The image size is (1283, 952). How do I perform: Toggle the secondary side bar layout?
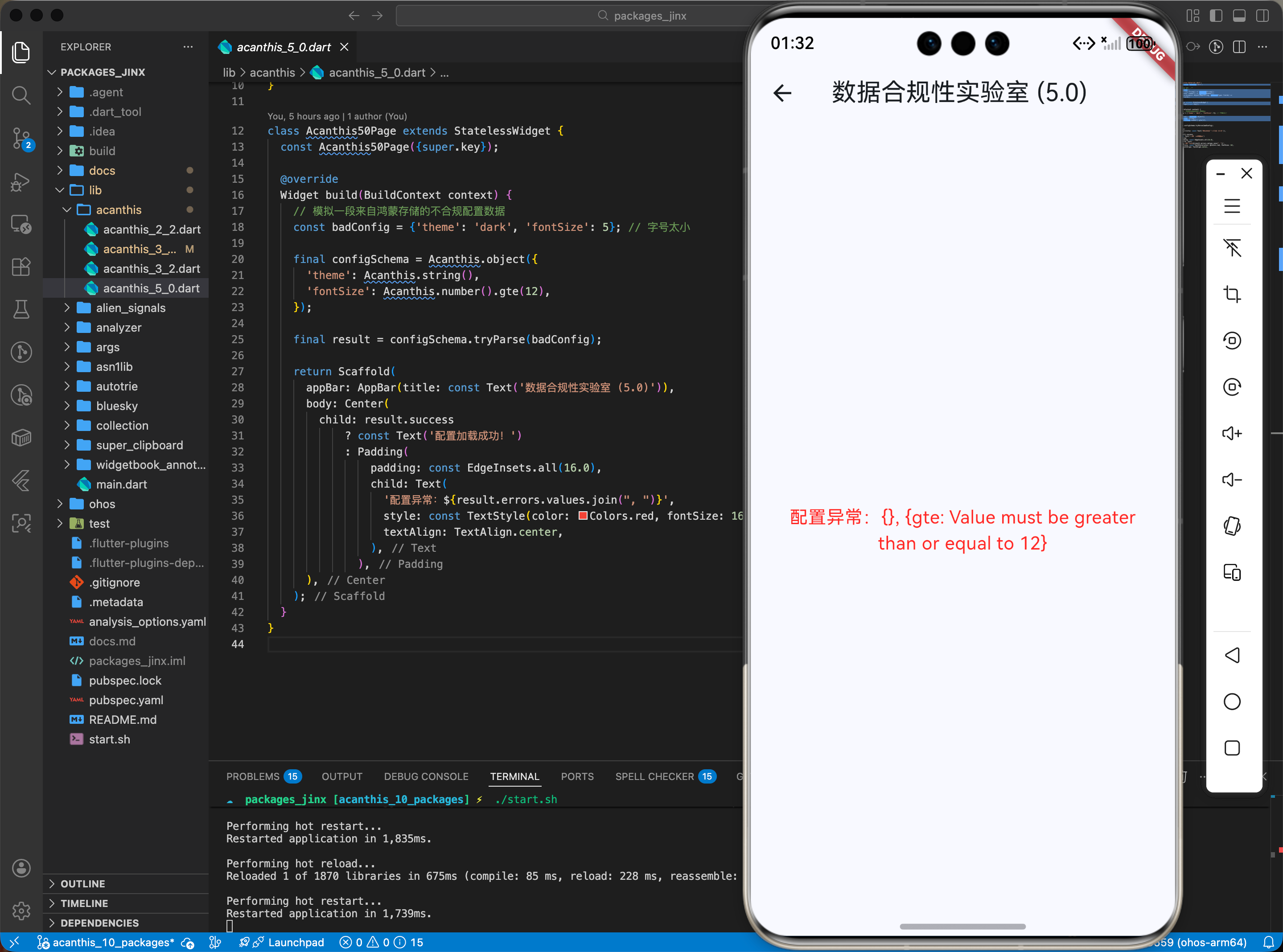[1262, 16]
